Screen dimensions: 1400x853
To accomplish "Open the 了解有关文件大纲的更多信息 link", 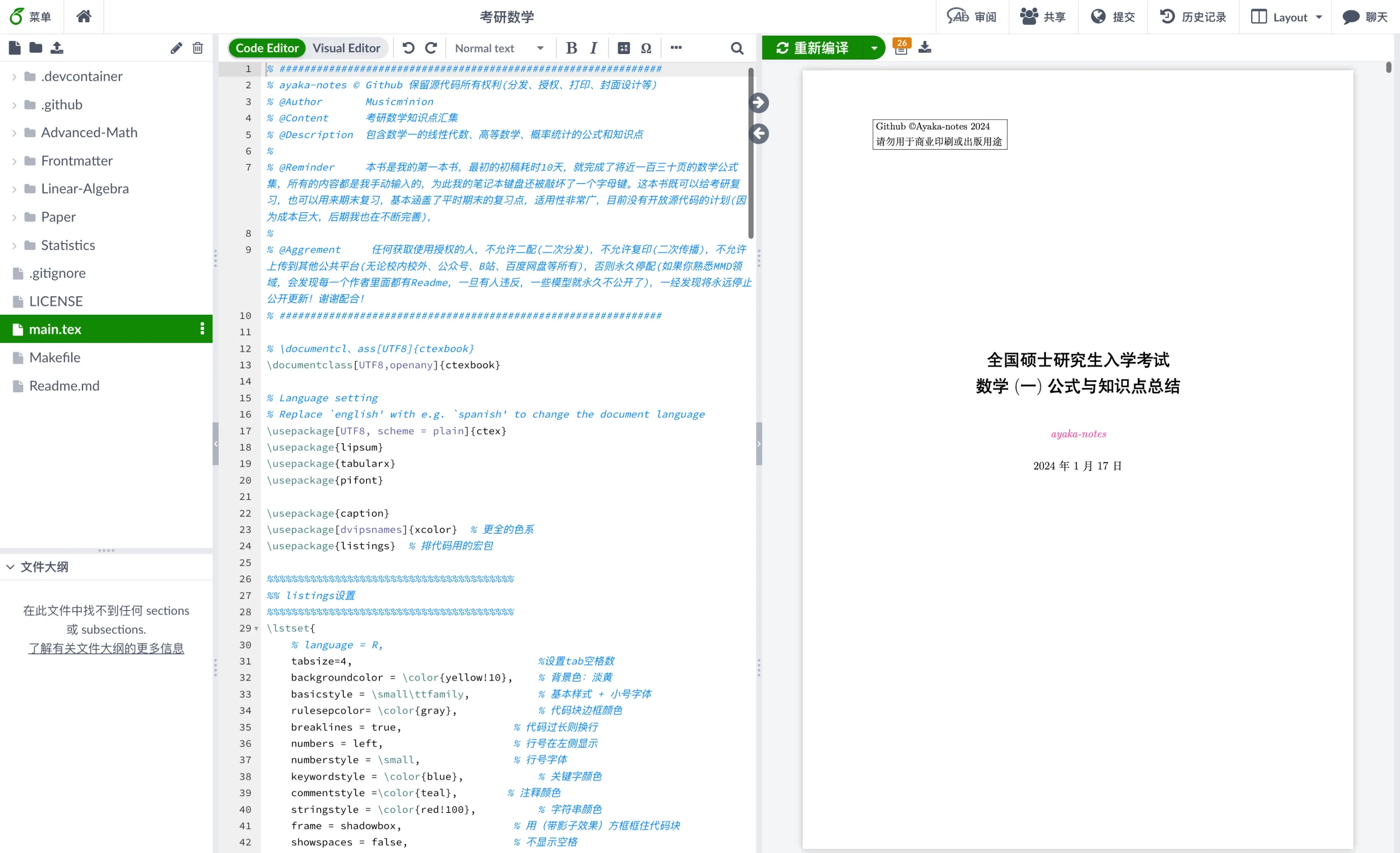I will click(x=106, y=648).
